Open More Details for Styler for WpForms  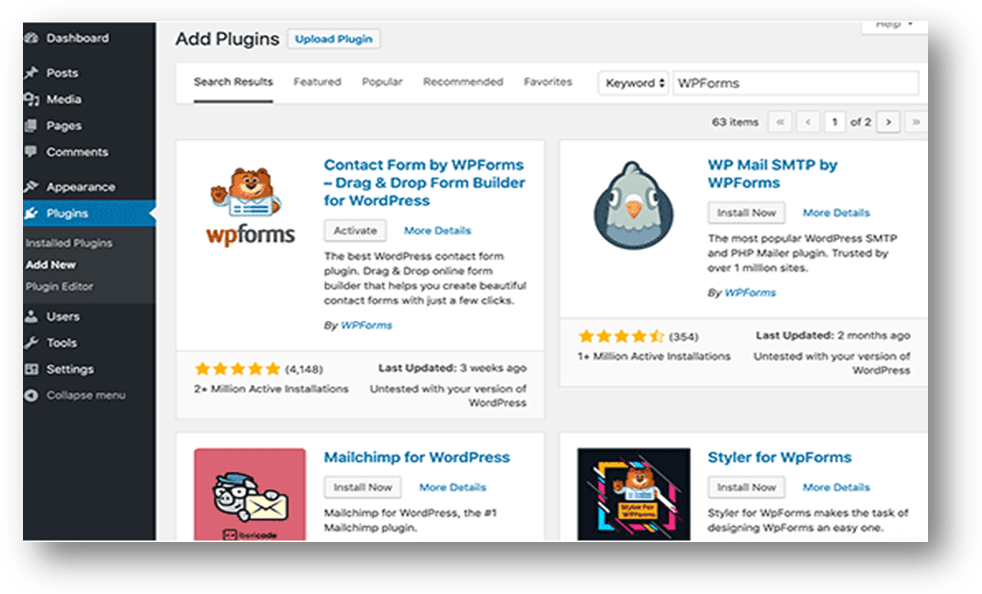point(836,487)
